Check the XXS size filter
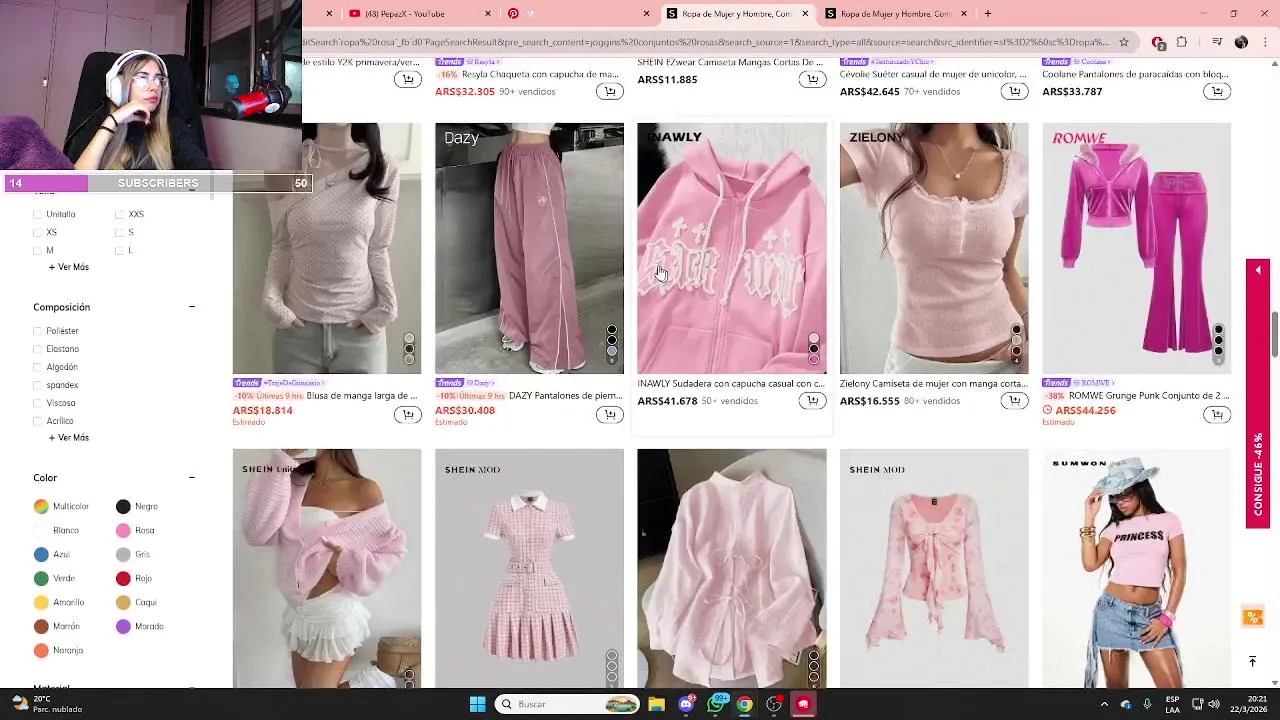The image size is (1280, 720). pos(119,214)
